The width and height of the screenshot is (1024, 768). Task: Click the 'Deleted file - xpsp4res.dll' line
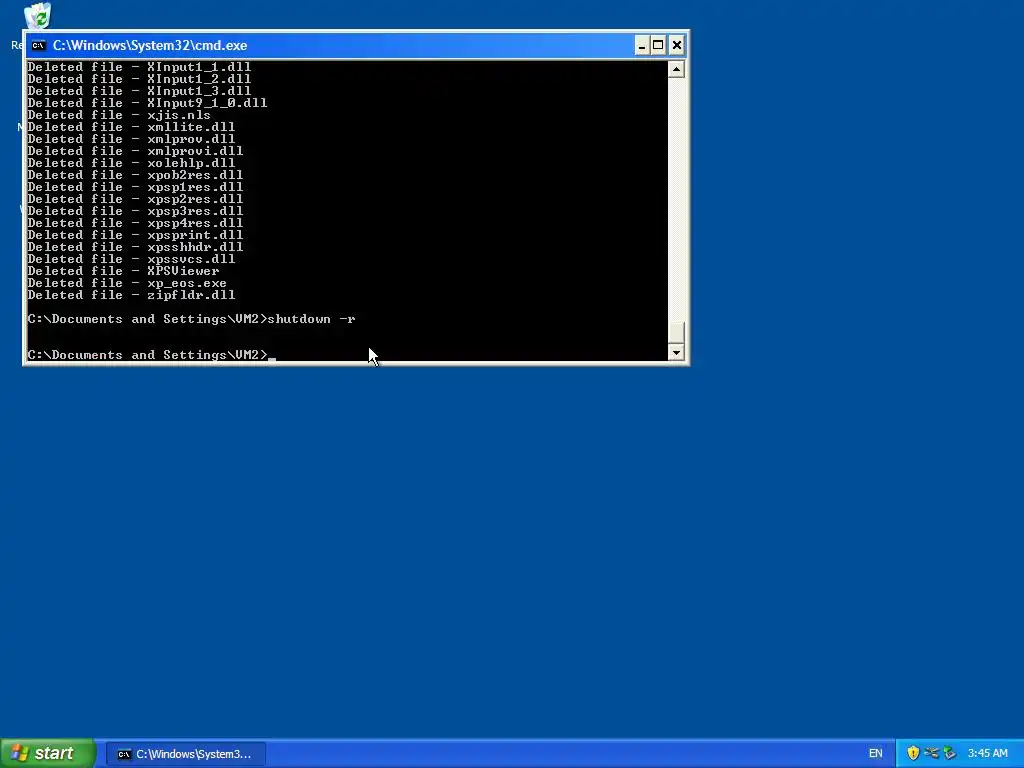pos(135,223)
